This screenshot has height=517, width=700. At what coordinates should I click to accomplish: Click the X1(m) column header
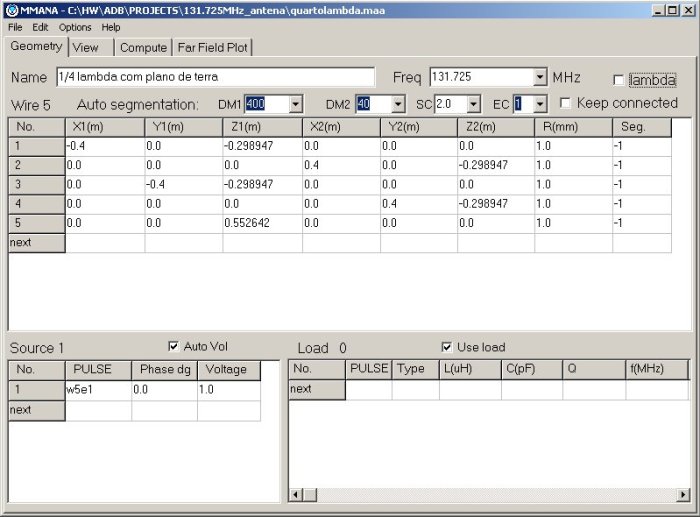105,127
